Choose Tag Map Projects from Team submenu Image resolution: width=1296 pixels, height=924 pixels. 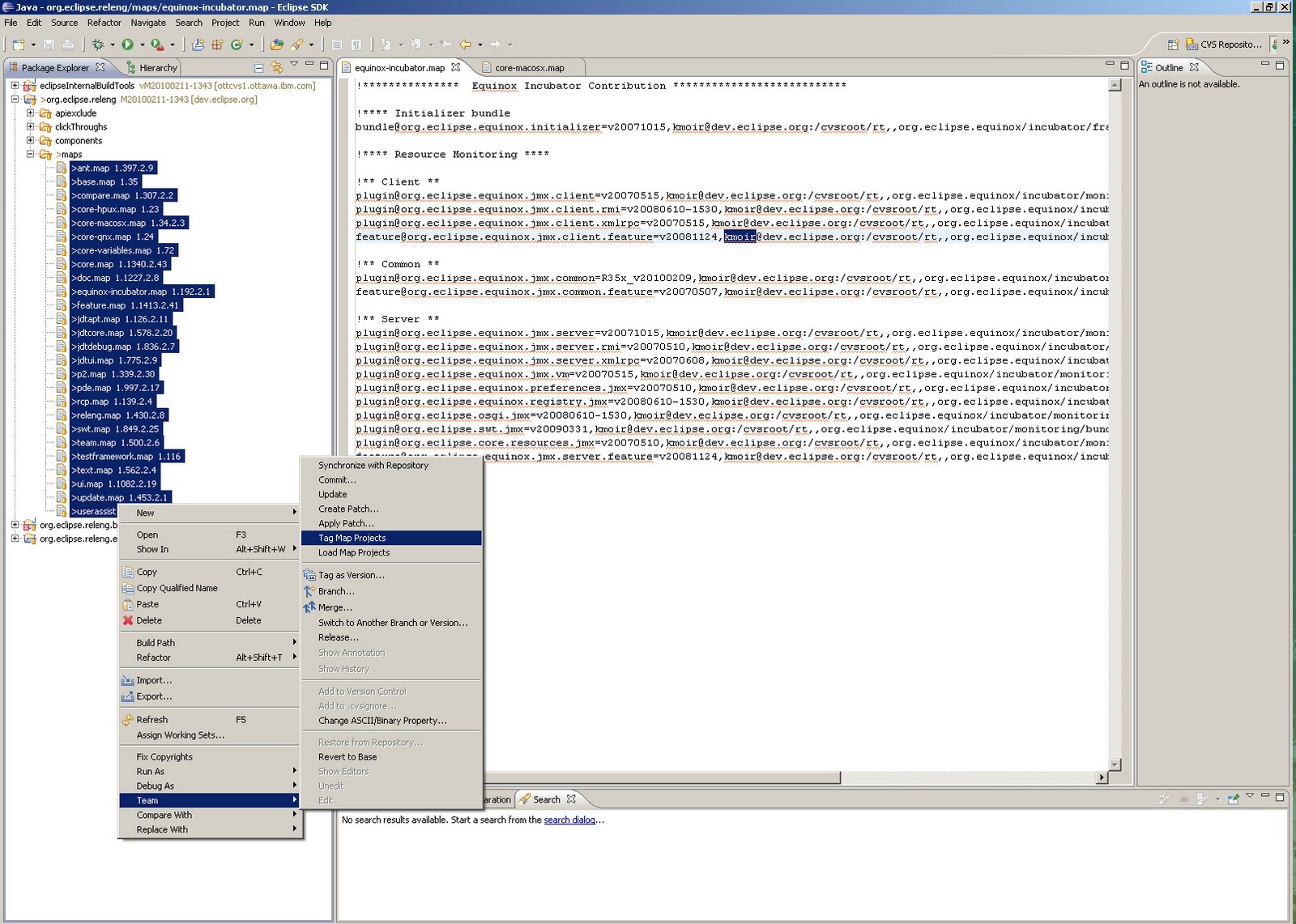click(352, 538)
